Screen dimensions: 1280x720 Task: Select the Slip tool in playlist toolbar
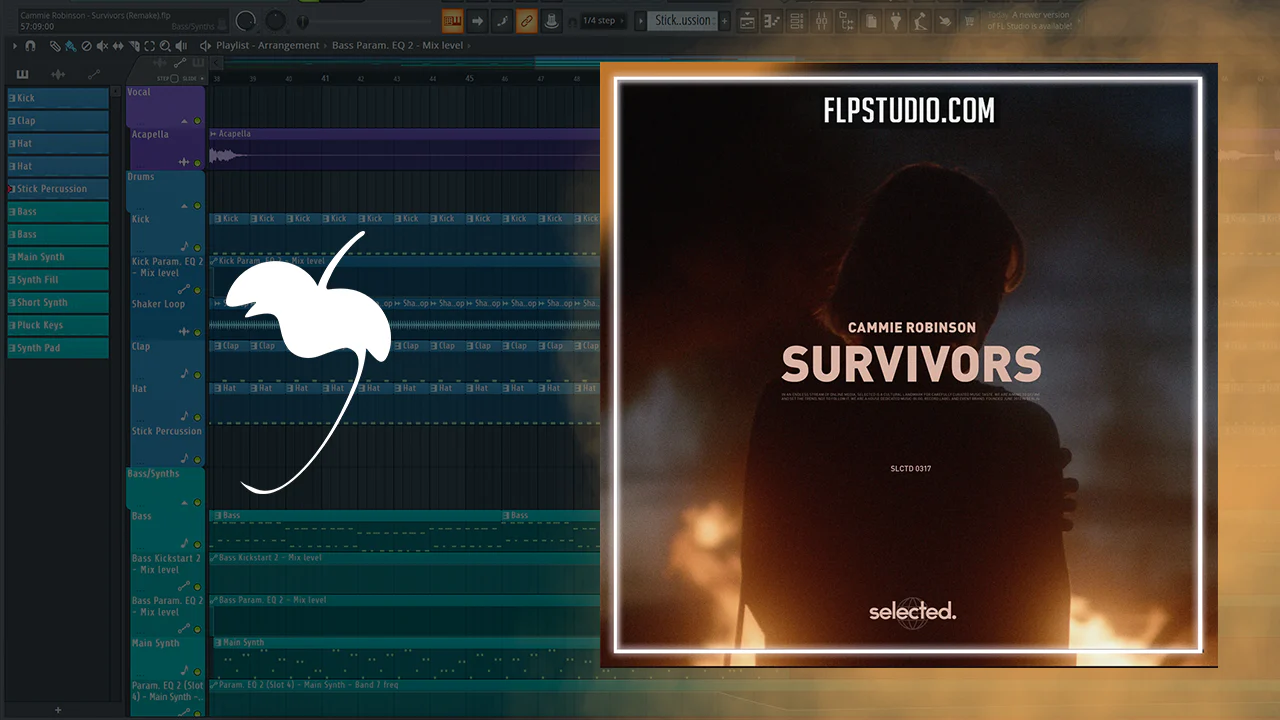pyautogui.click(x=118, y=45)
